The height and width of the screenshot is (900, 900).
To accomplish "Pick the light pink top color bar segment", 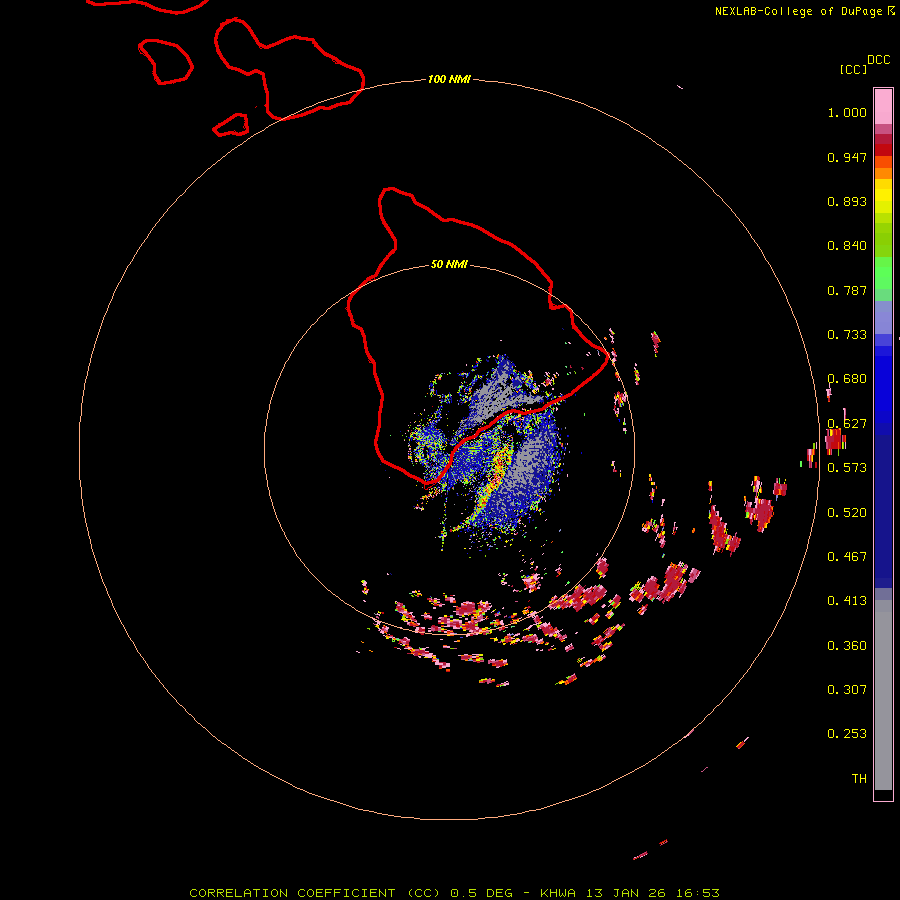I will coord(883,106).
